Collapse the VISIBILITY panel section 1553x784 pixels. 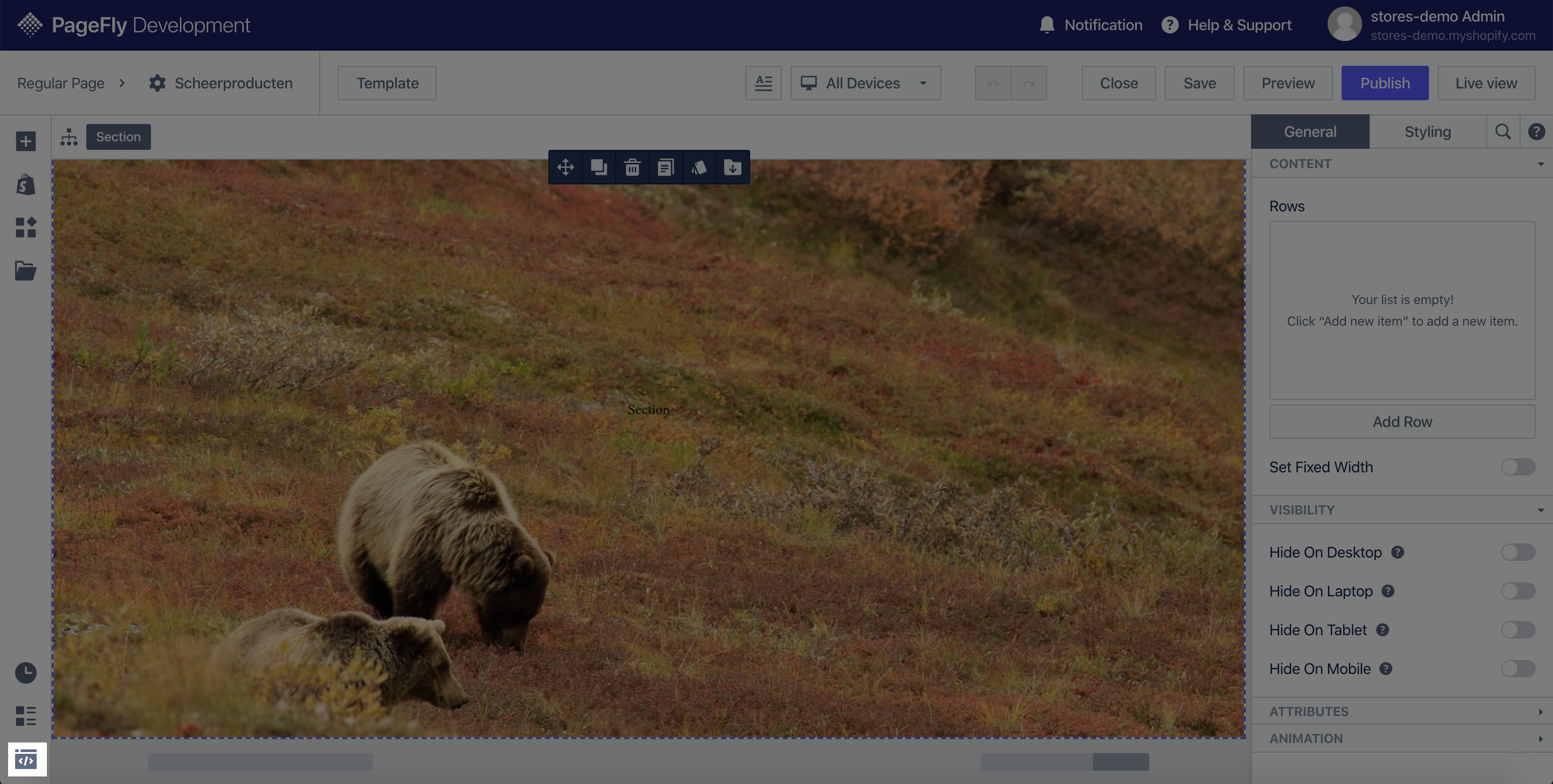(x=1401, y=510)
